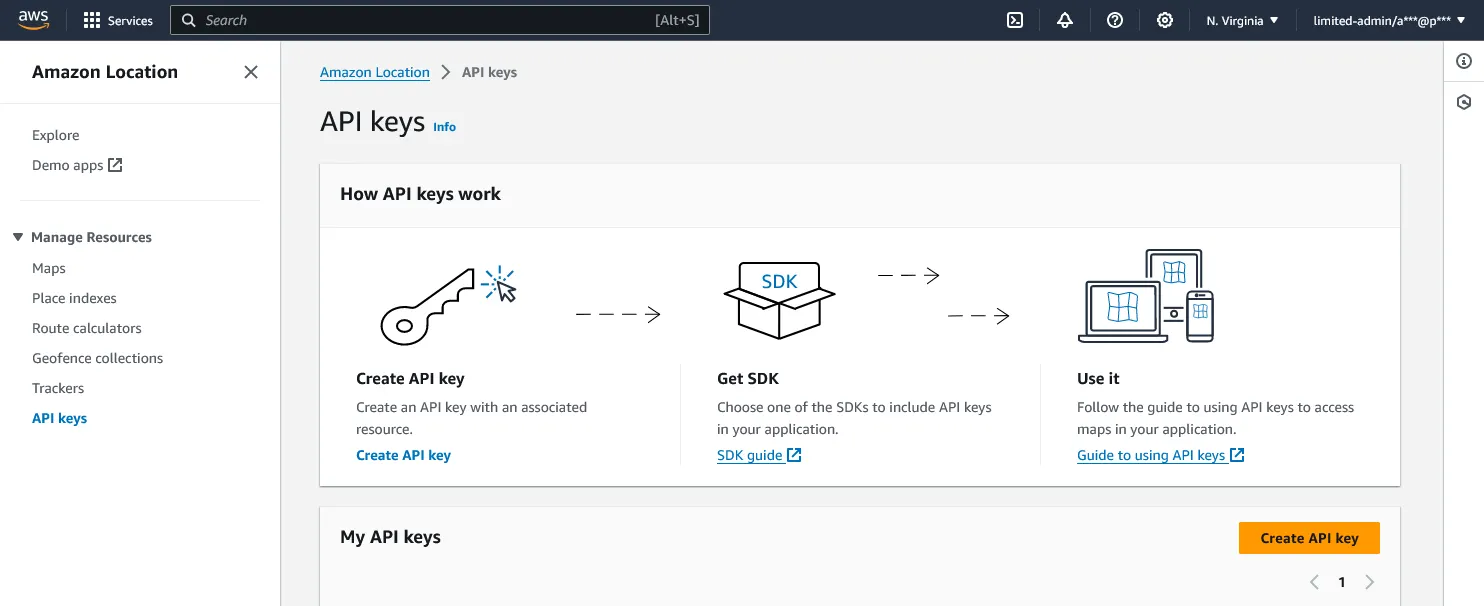
Task: Open Demo apps external link
Action: 77,165
